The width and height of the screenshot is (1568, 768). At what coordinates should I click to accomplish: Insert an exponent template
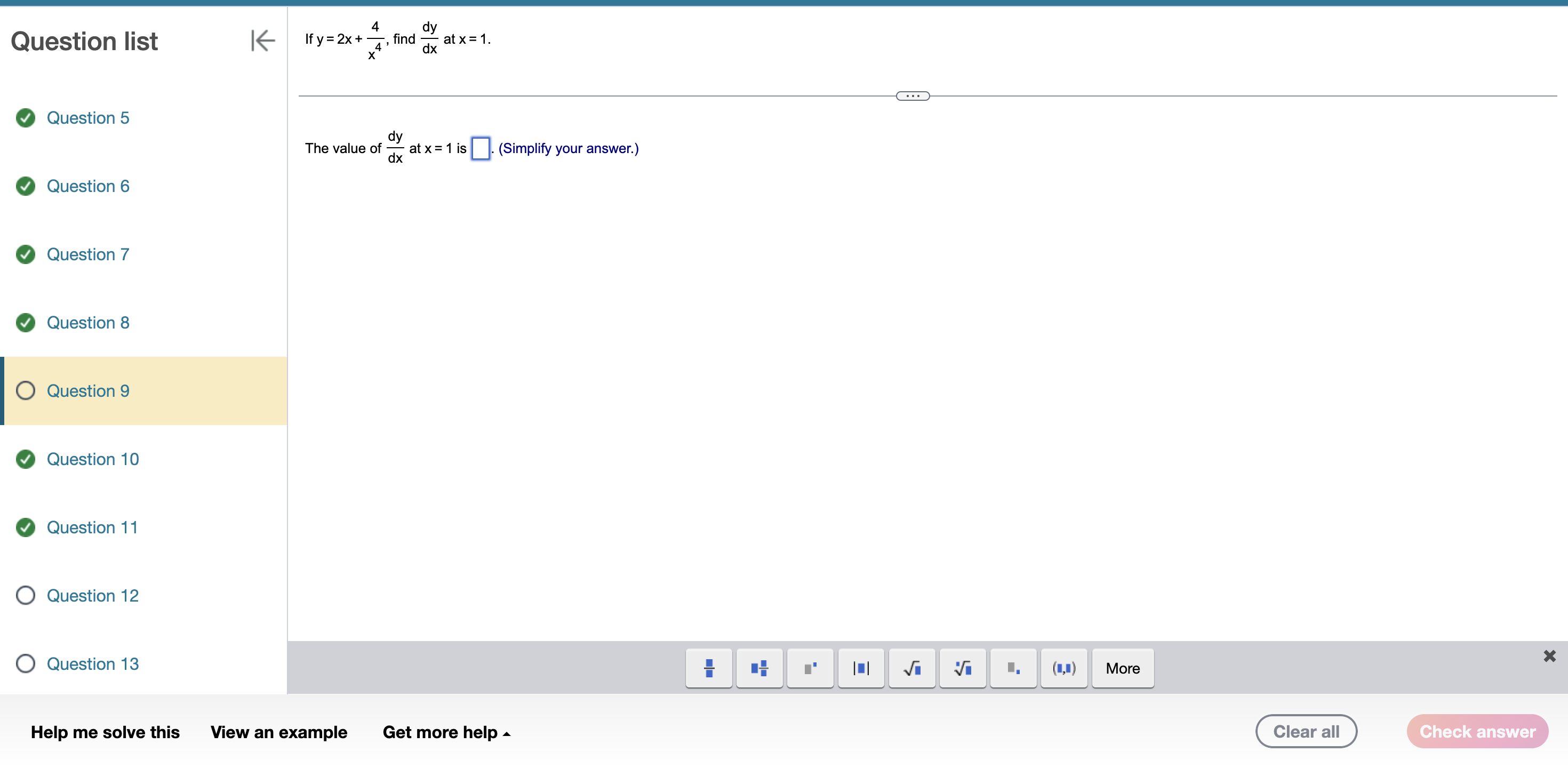click(810, 668)
